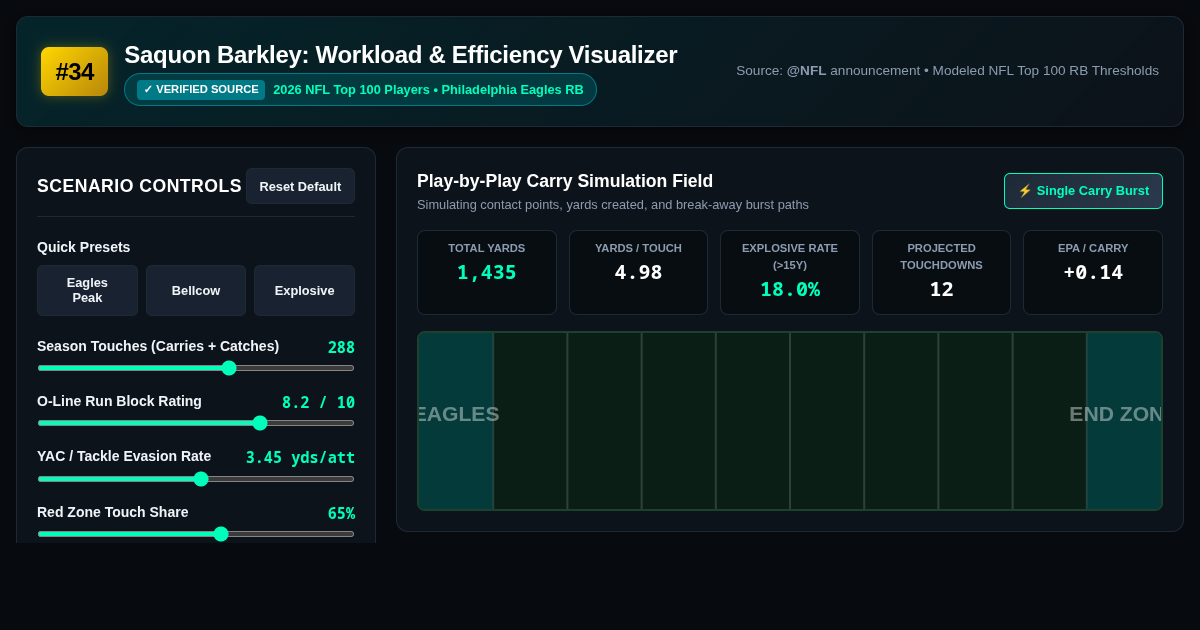
Task: Click the #34 rank badge
Action: pos(74,71)
